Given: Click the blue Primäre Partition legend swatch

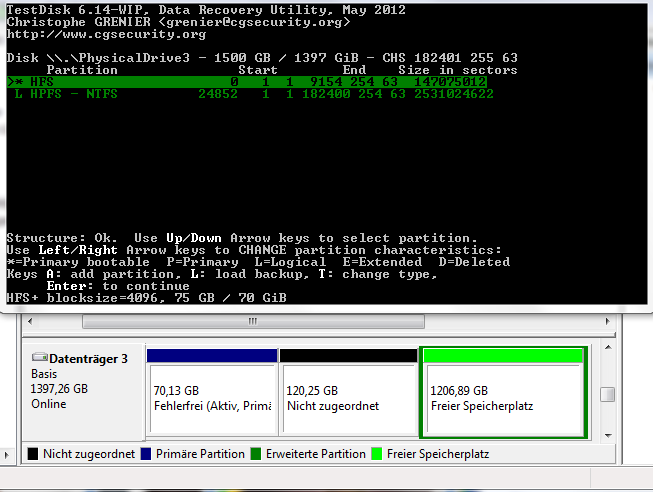Looking at the screenshot, I should [x=146, y=454].
